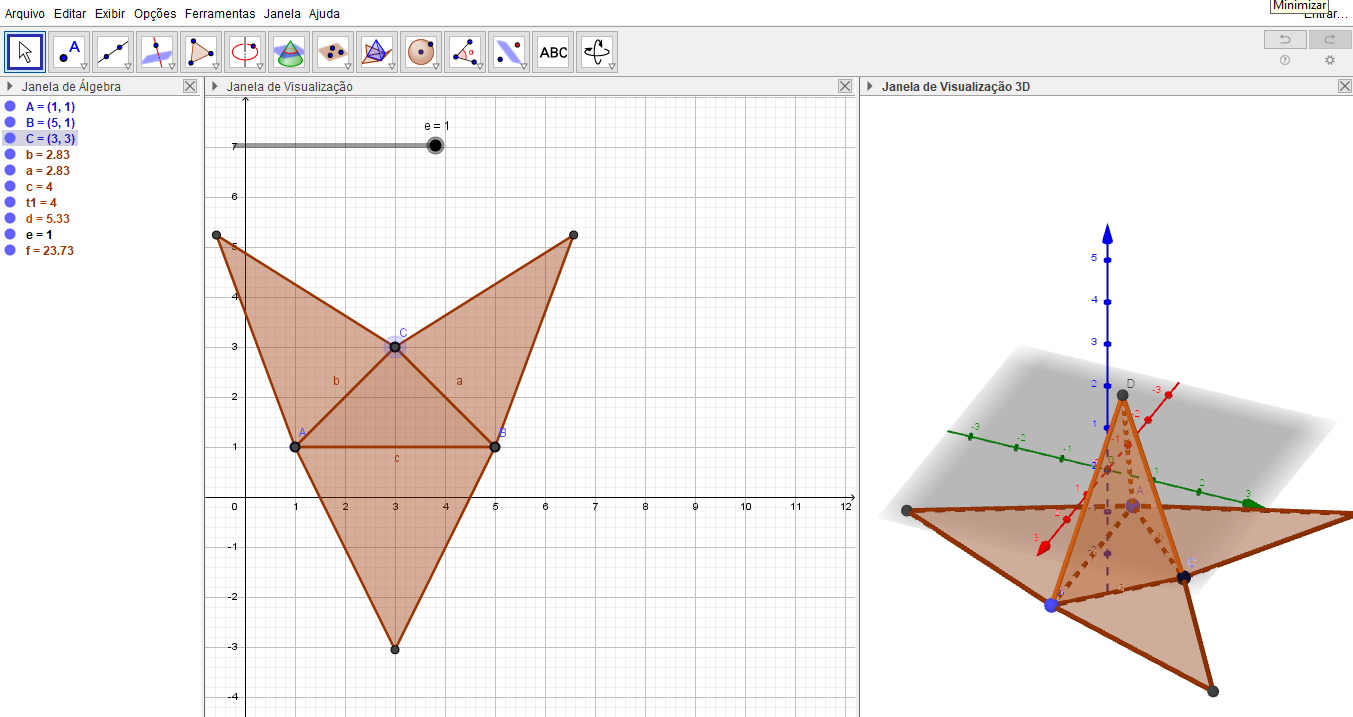Expand the Janela de Álgebra style bar arrow
Screen dimensions: 1353x717
click(x=10, y=87)
